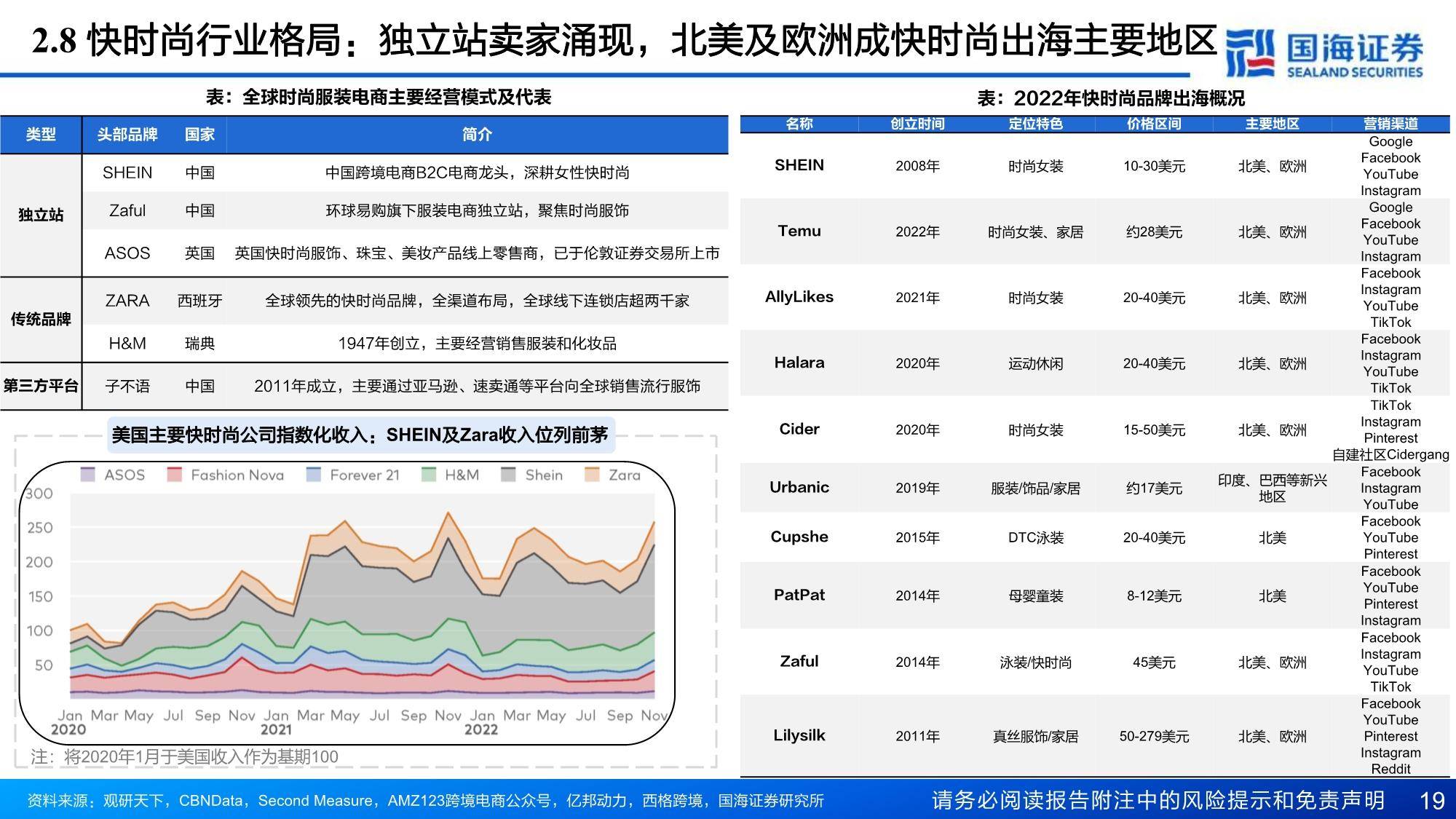1456x819 pixels.
Task: Click the Cupshe row name
Action: coord(799,537)
